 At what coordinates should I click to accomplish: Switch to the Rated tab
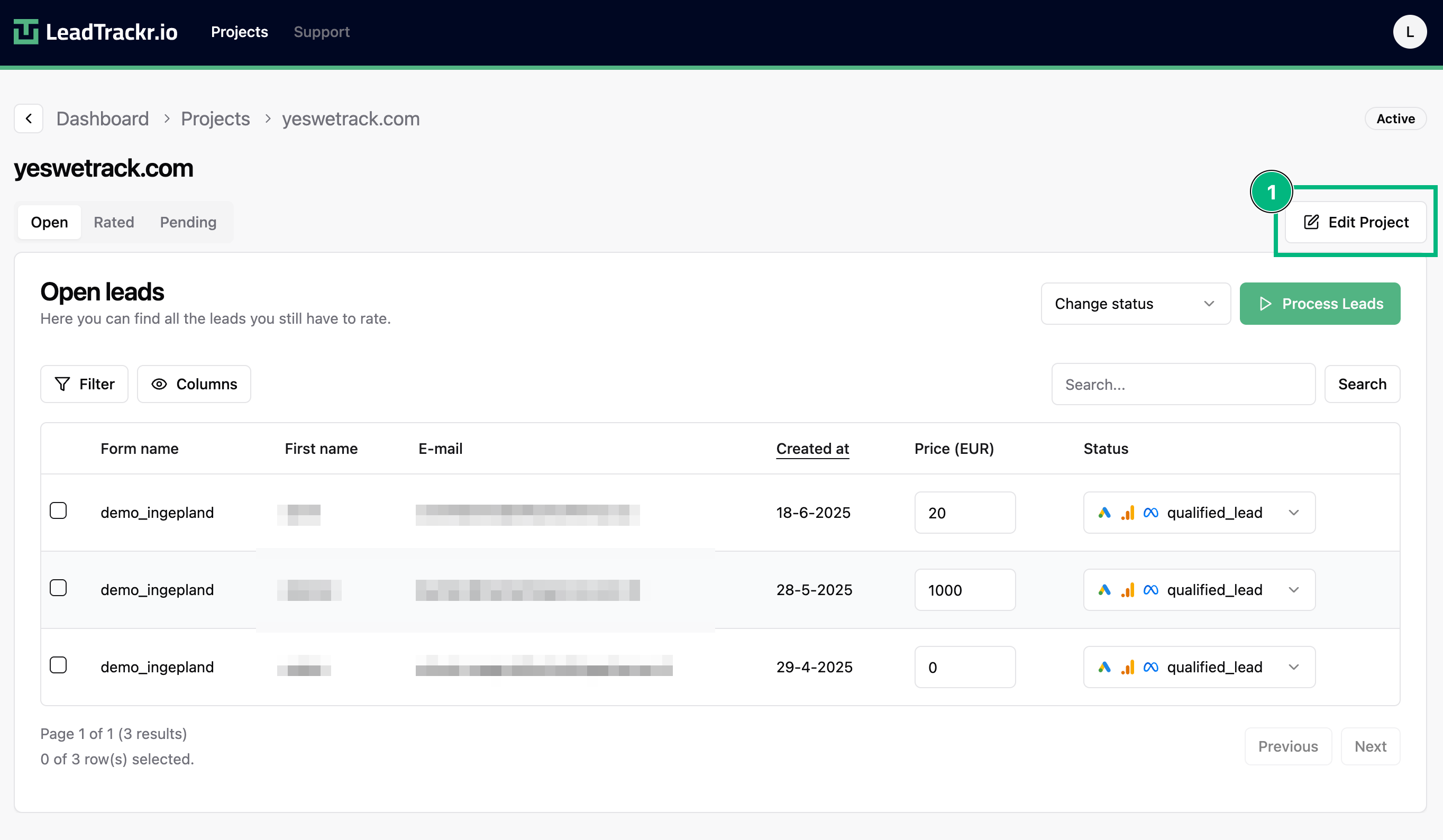coord(114,222)
